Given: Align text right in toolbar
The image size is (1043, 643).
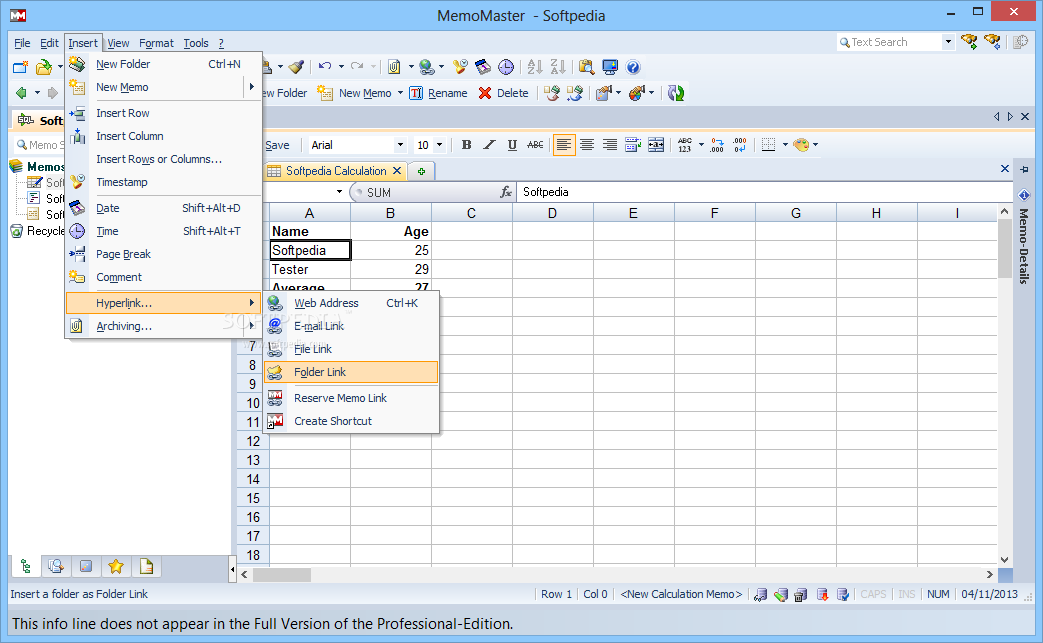Looking at the screenshot, I should (609, 145).
